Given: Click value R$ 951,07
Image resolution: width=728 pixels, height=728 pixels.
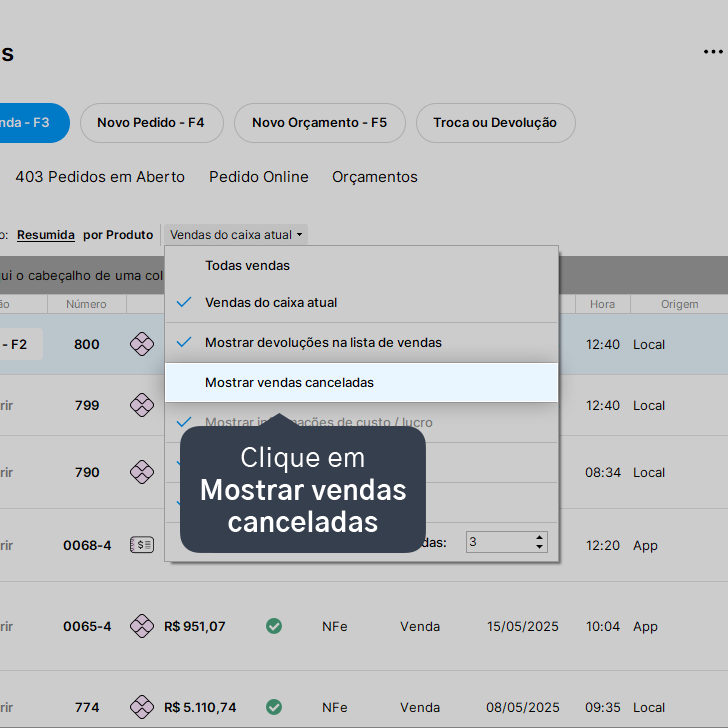Looking at the screenshot, I should pyautogui.click(x=195, y=626).
